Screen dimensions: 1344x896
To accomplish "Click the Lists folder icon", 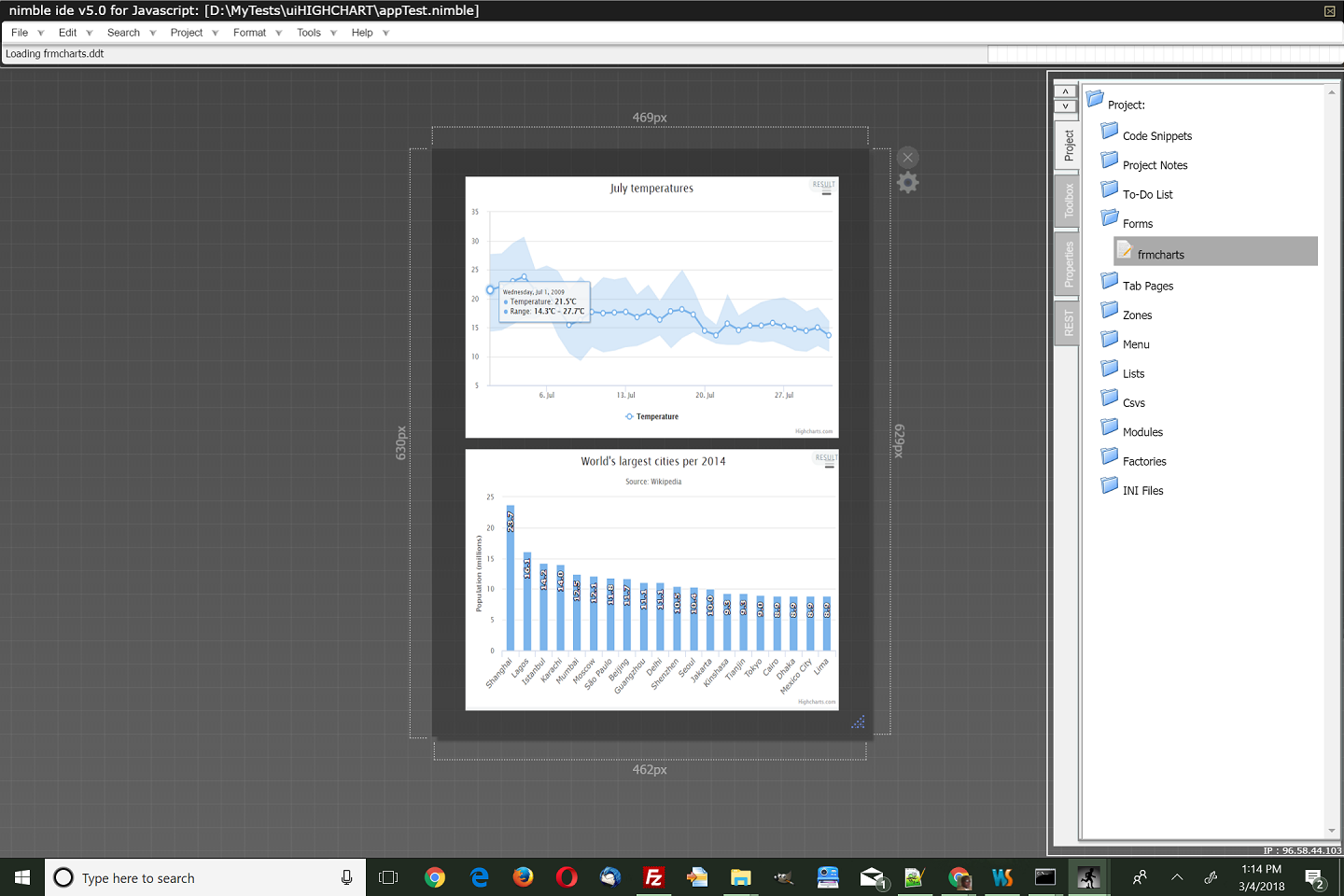I will [x=1110, y=369].
